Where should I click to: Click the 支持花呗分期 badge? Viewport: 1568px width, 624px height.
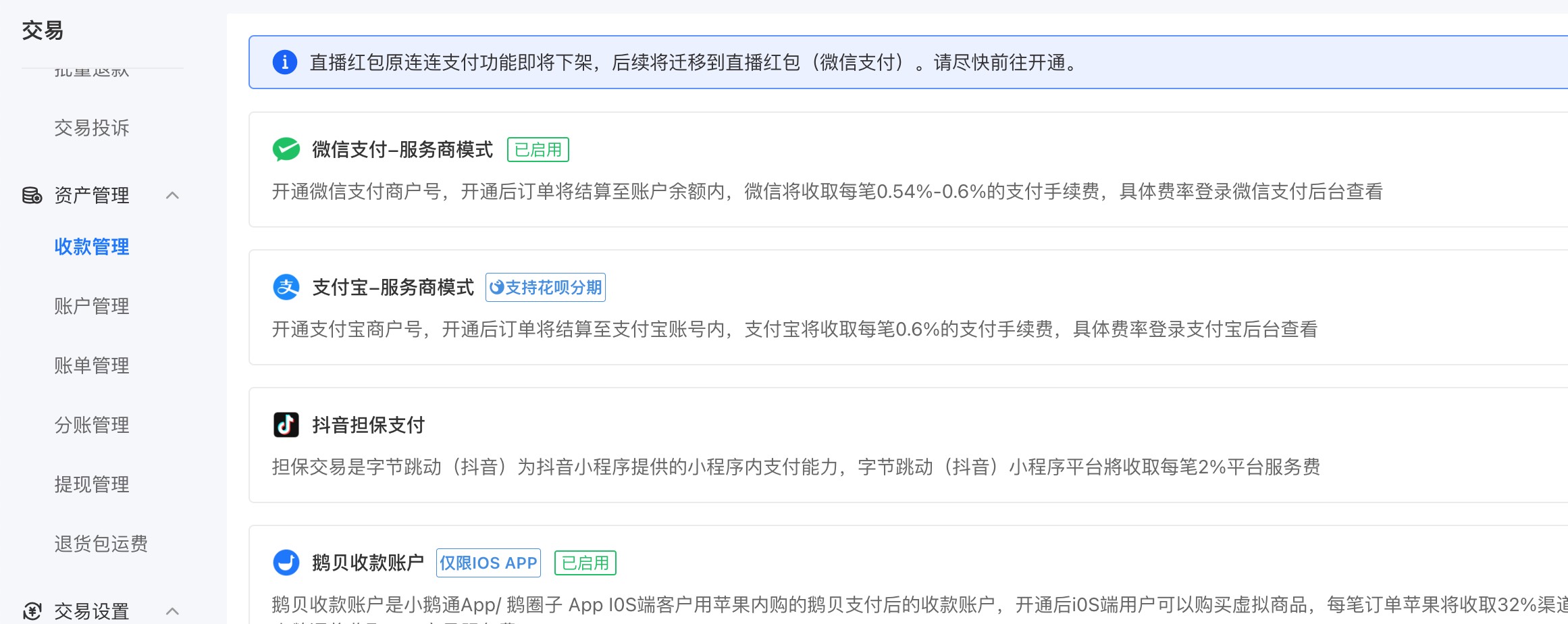click(546, 288)
